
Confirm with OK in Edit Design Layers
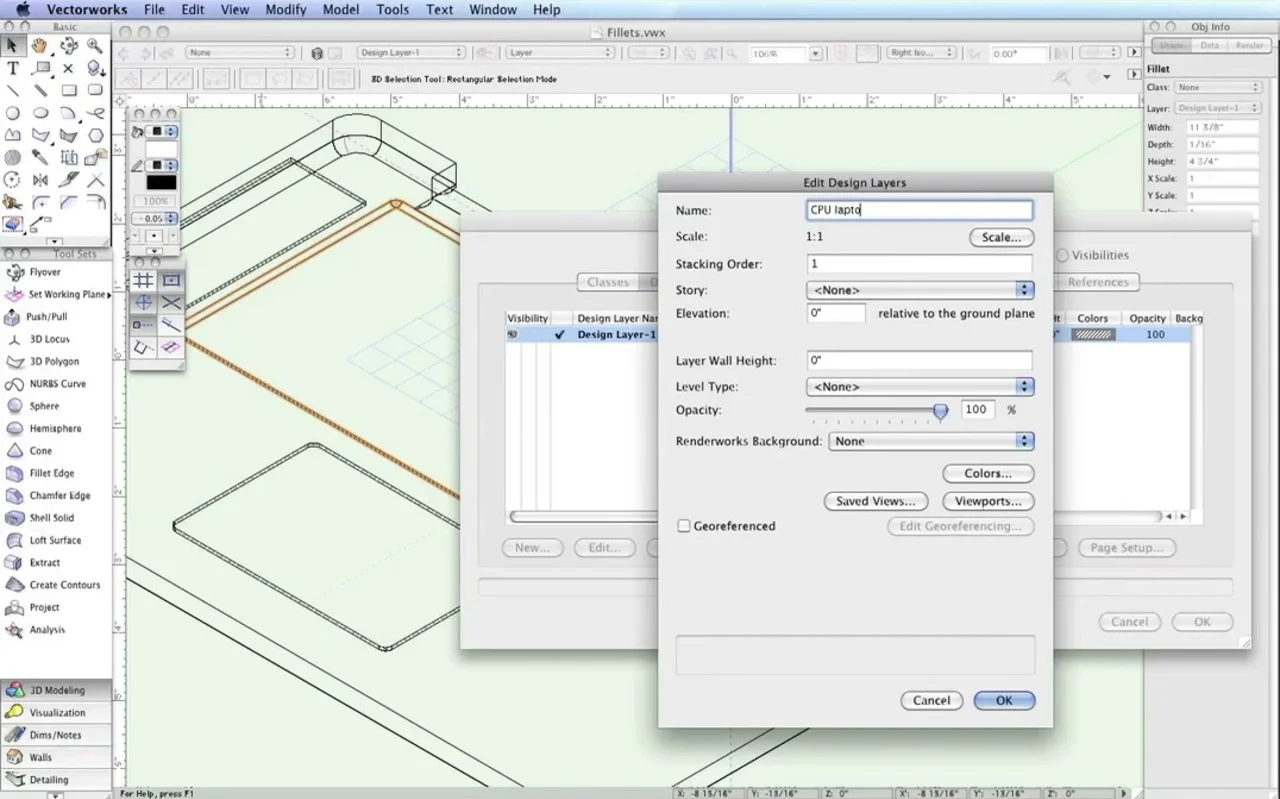(x=1004, y=700)
